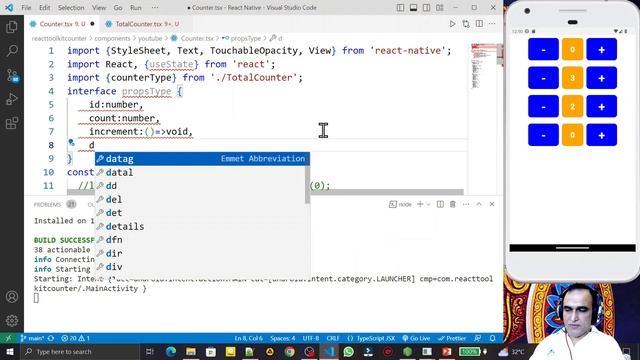Open the Manage gear icon

(x=12, y=320)
